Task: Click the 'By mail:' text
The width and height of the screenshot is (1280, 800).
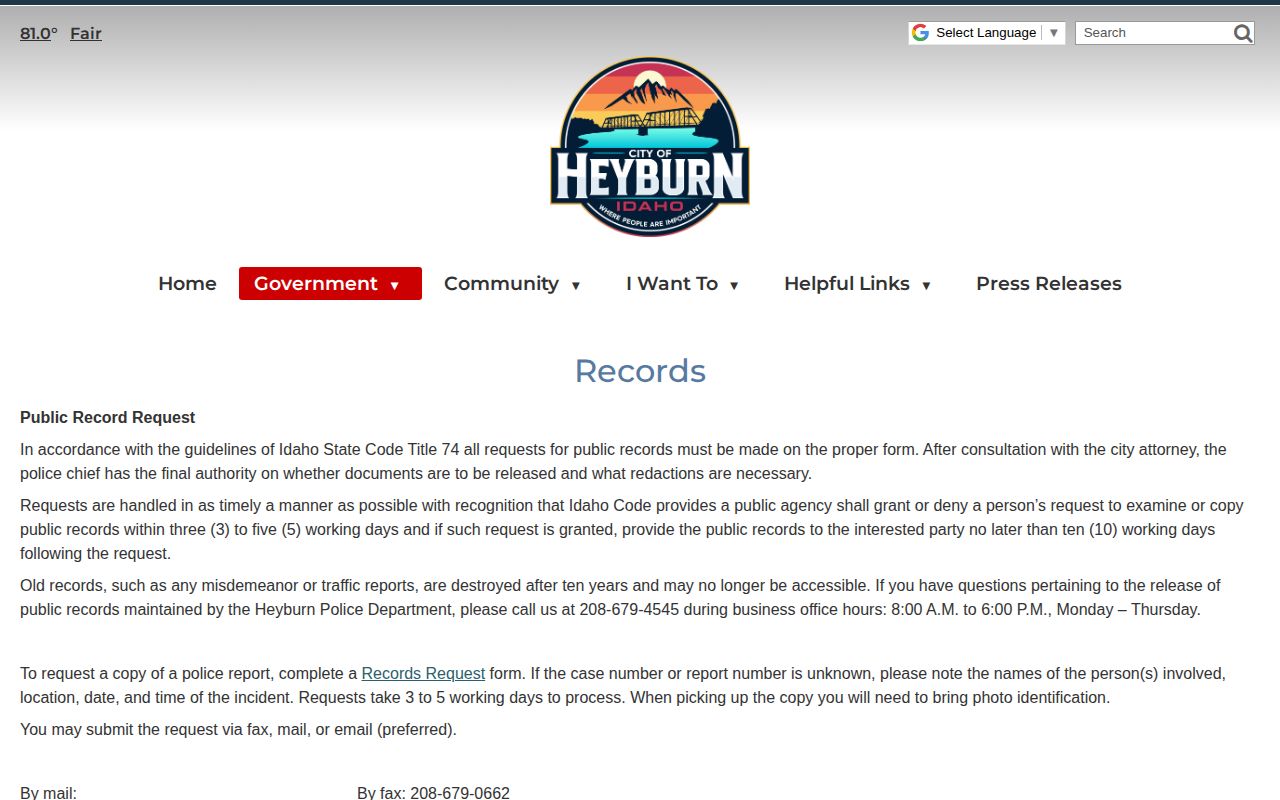Action: (48, 793)
